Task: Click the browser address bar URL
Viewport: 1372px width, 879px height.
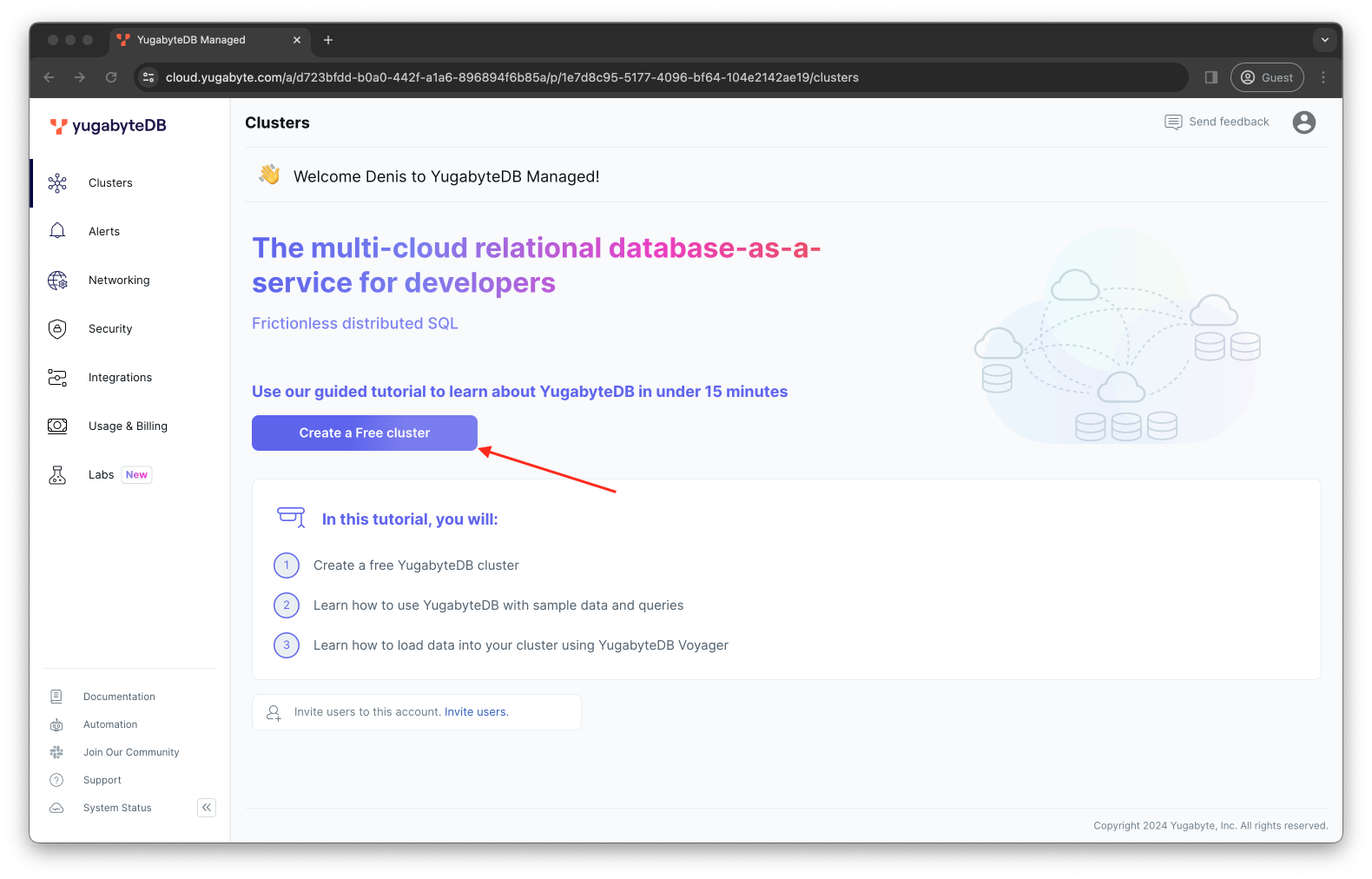Action: 511,77
